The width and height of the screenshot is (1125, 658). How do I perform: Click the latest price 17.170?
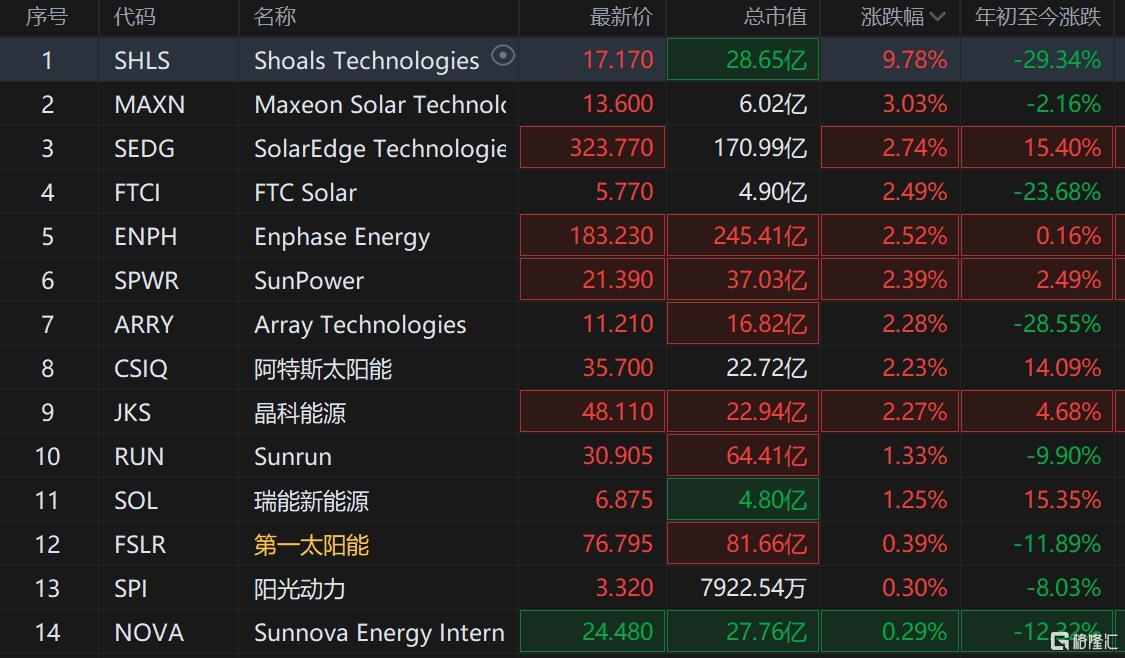tap(618, 60)
